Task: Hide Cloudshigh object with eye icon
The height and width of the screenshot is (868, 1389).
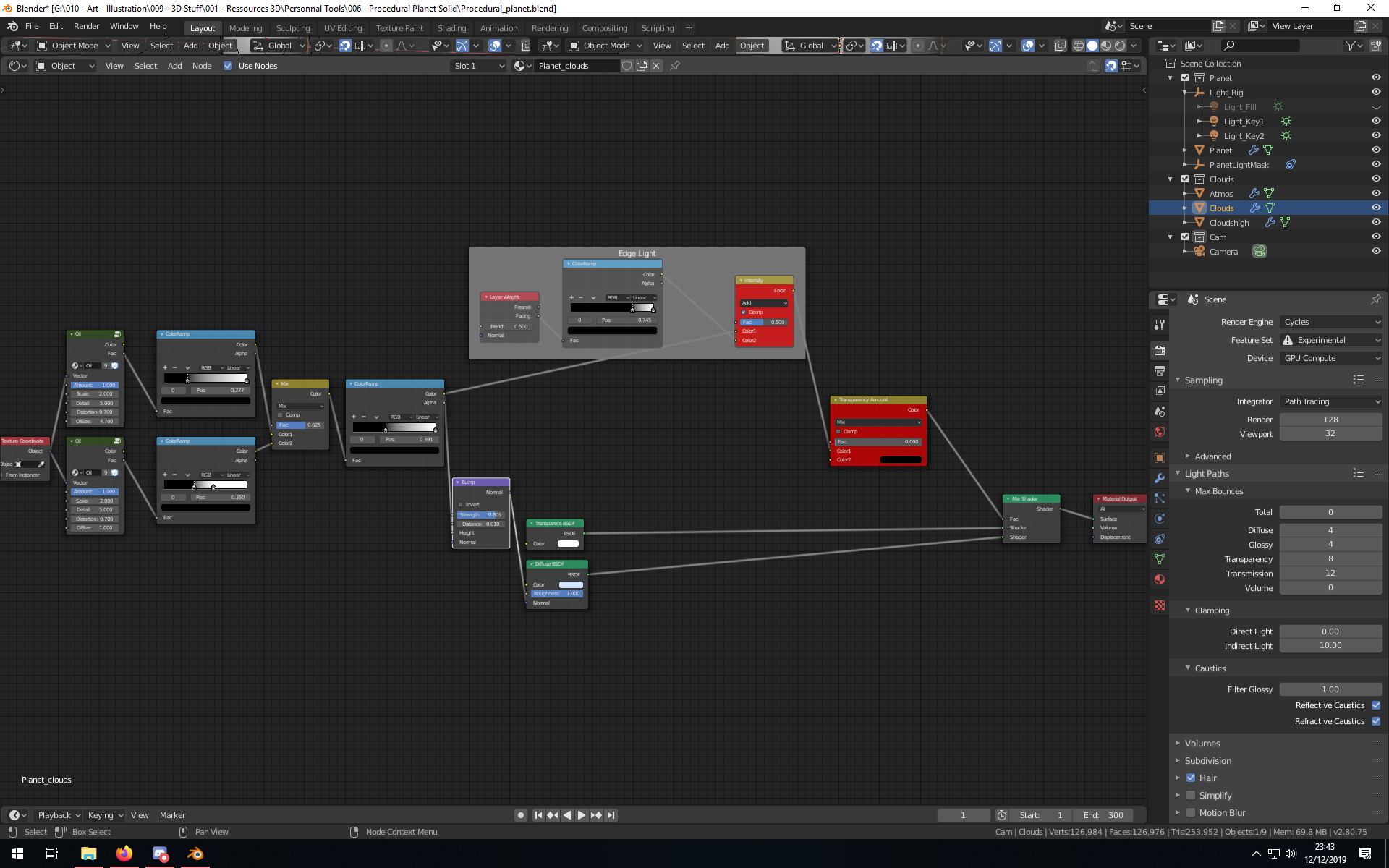Action: (1375, 222)
